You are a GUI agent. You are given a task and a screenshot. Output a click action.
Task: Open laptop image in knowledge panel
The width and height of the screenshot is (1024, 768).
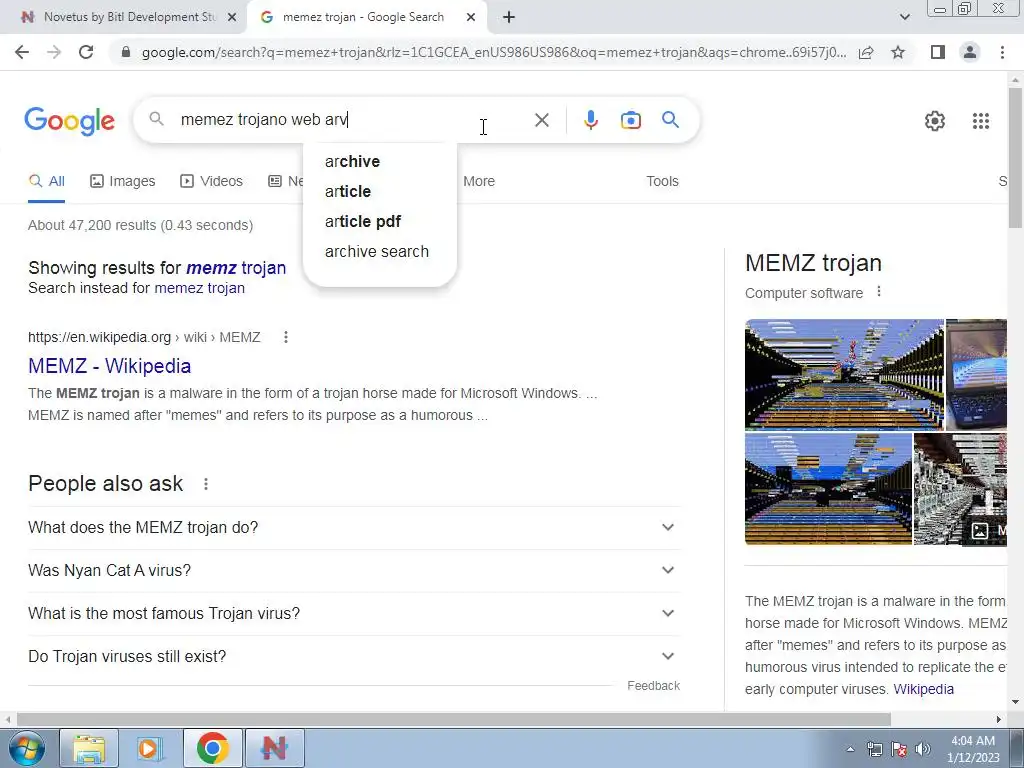click(x=976, y=374)
